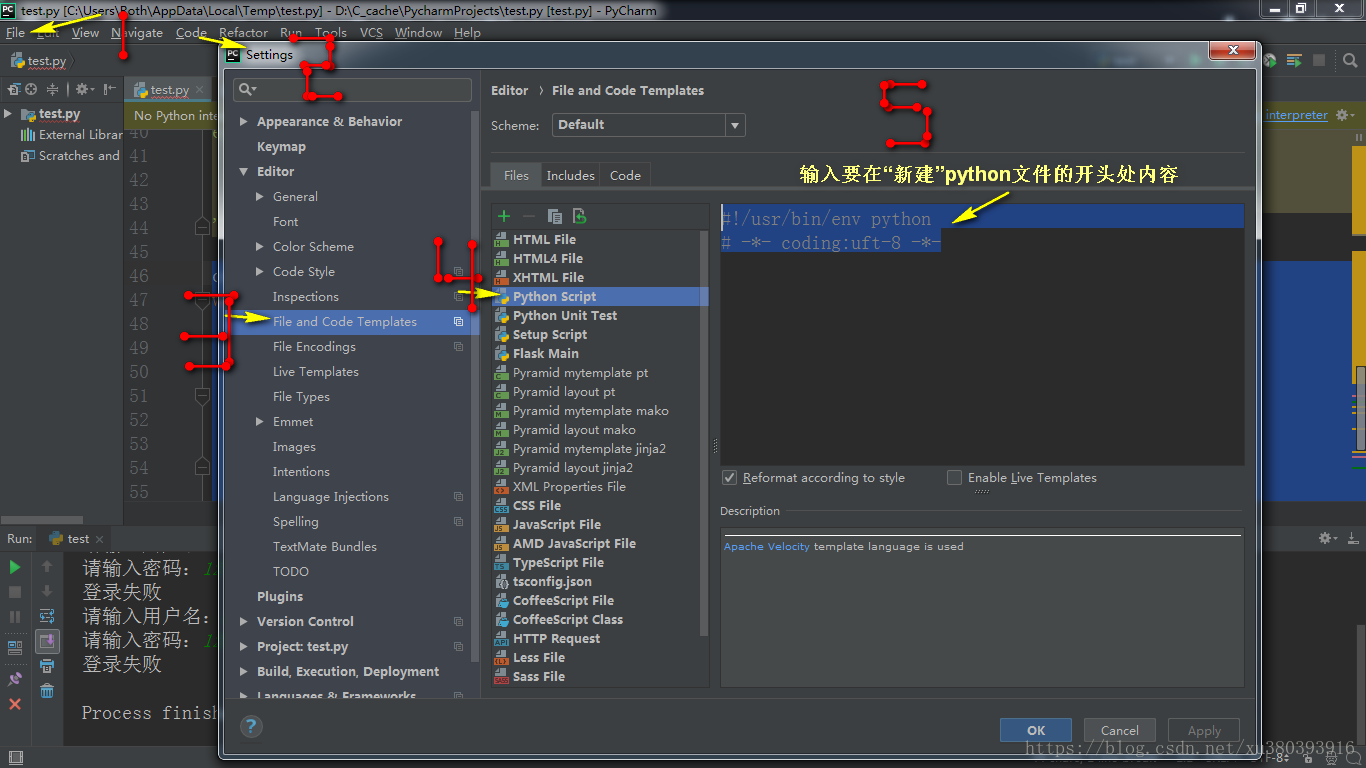Switch to the Includes tab
This screenshot has width=1366, height=768.
[570, 175]
